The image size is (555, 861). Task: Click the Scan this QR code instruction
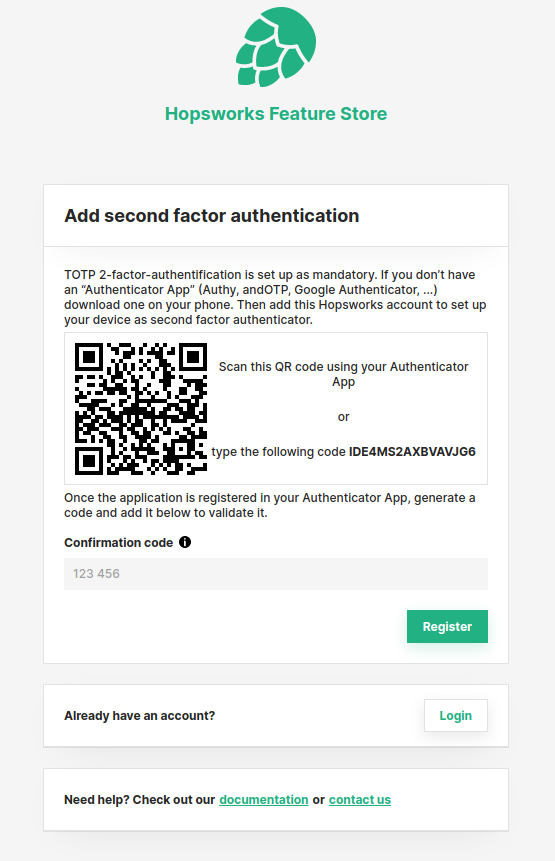[x=344, y=374]
